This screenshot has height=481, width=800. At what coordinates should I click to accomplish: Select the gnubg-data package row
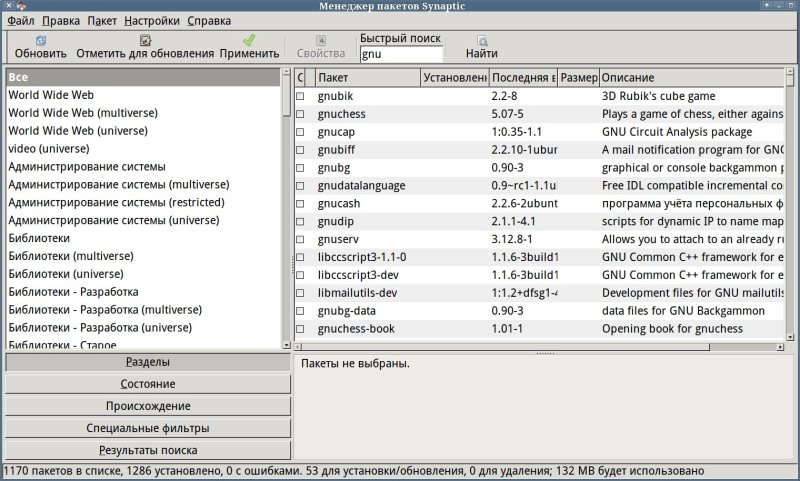(x=539, y=311)
